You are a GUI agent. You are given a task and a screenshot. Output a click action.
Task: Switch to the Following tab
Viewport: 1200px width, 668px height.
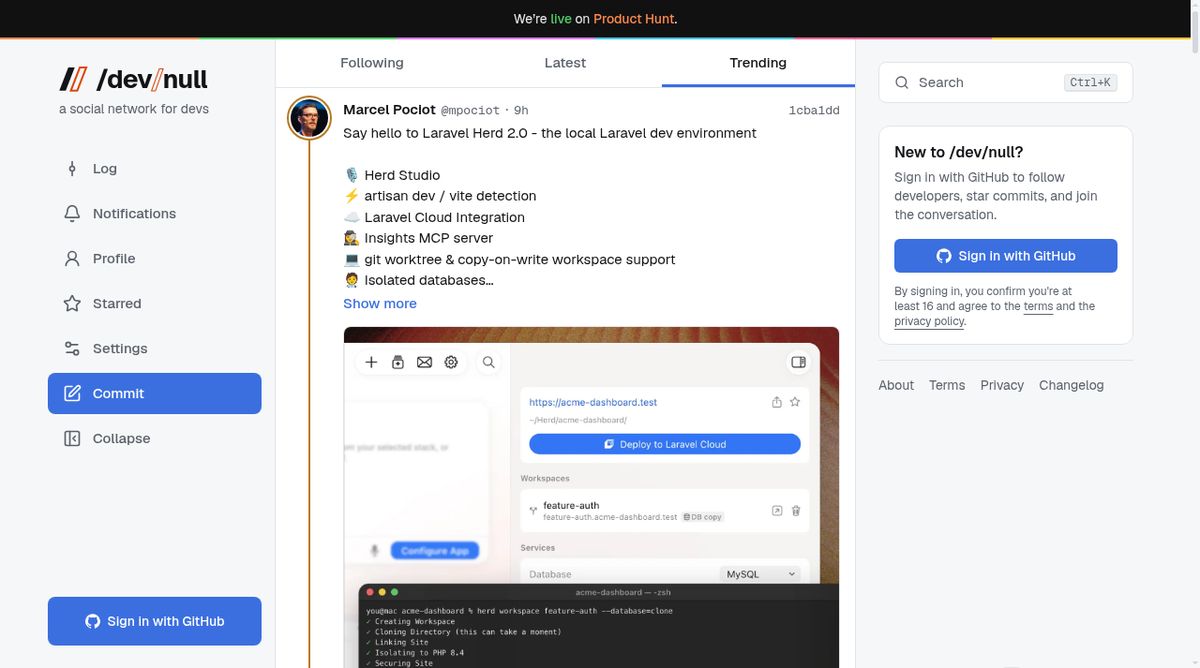372,63
